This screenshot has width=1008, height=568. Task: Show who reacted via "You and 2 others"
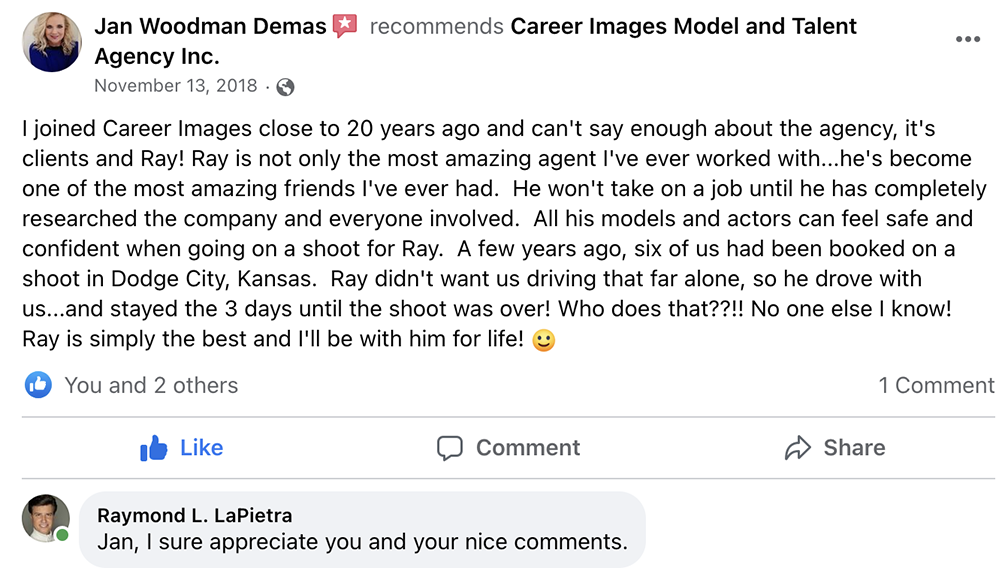click(151, 385)
